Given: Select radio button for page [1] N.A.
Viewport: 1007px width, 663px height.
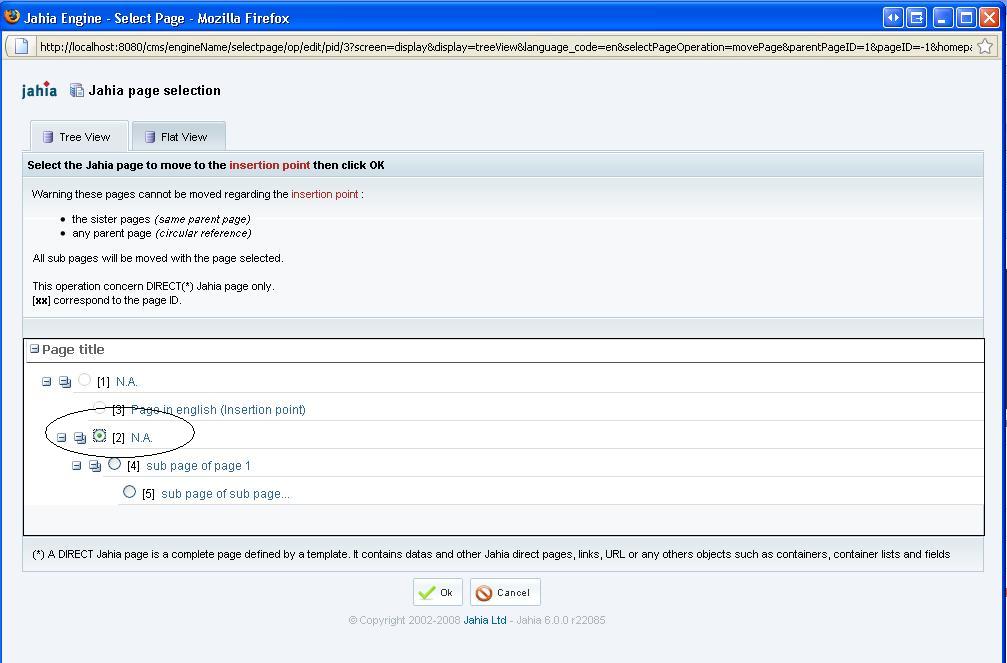Looking at the screenshot, I should tap(84, 380).
